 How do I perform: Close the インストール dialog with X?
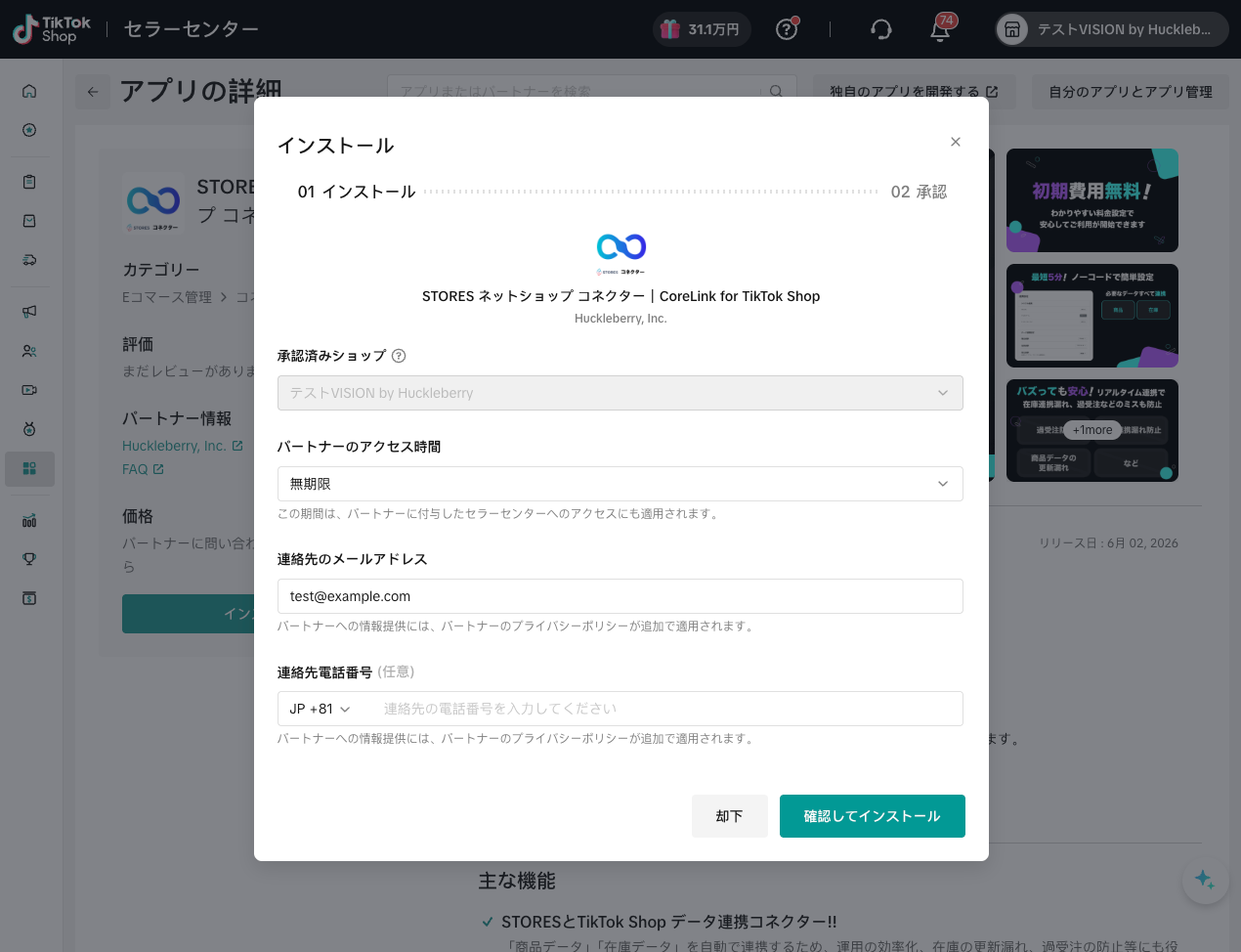click(956, 142)
